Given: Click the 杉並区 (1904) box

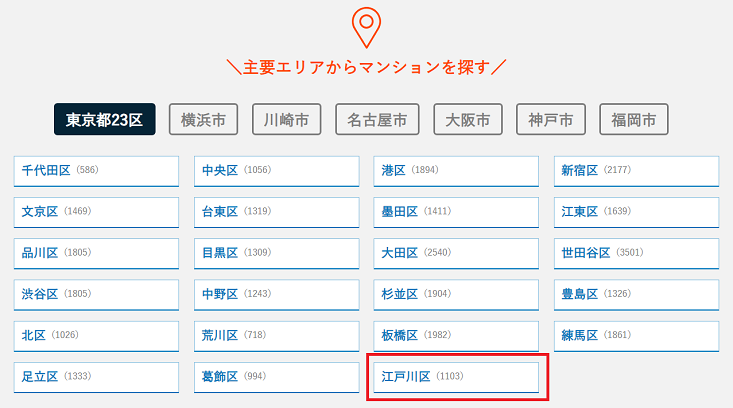Looking at the screenshot, I should point(456,295).
